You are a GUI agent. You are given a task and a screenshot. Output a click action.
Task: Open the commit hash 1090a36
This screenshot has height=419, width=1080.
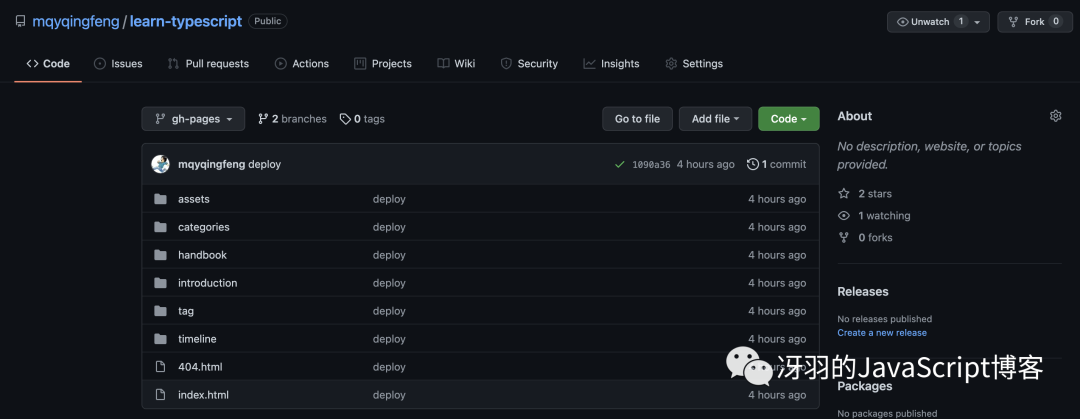coord(651,164)
